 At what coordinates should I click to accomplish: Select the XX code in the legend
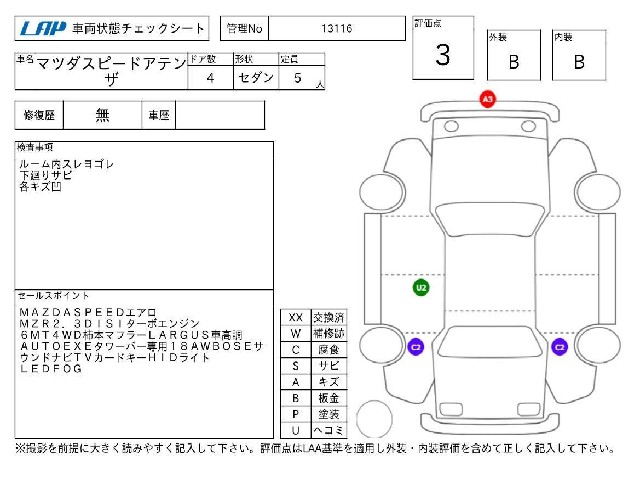tap(296, 318)
